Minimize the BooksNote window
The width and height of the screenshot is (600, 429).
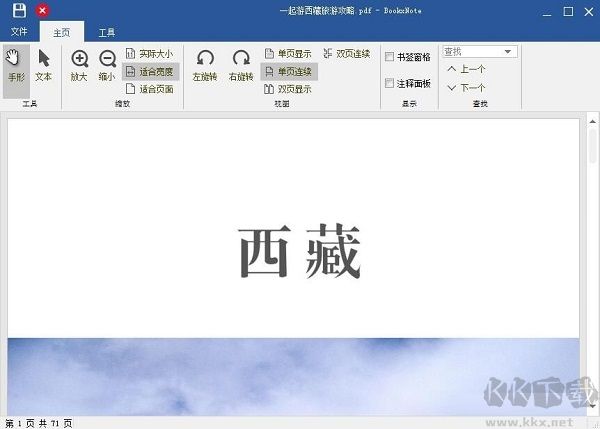(547, 13)
